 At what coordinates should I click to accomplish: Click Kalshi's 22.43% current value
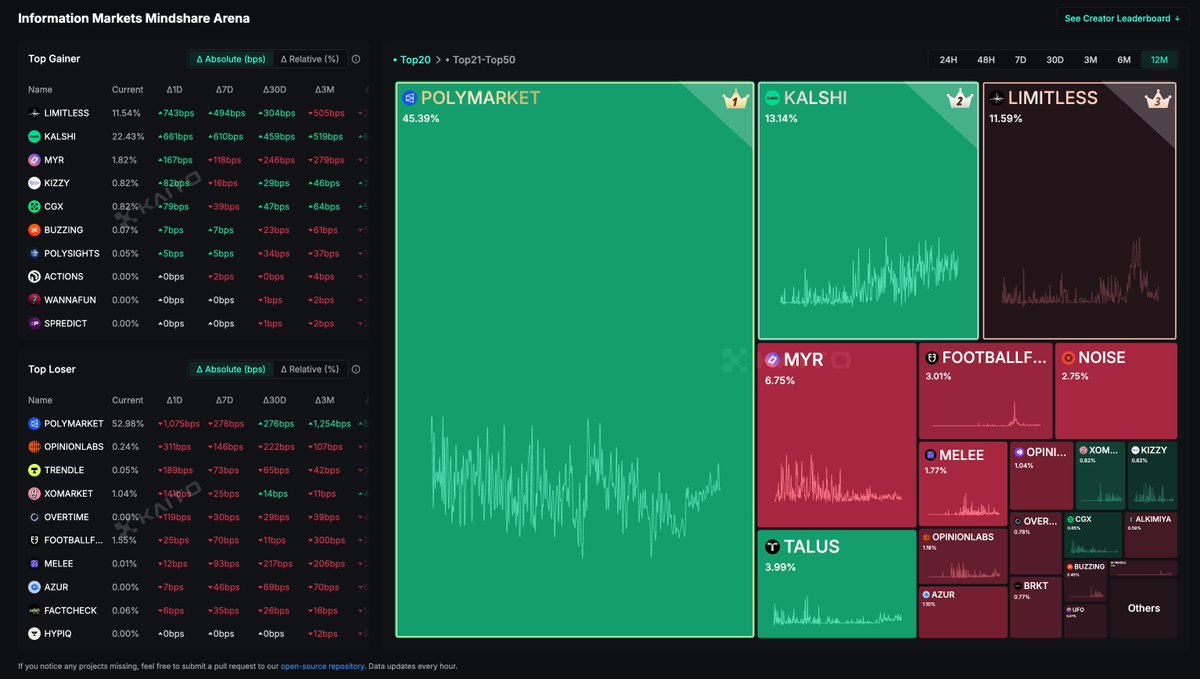pyautogui.click(x=127, y=137)
